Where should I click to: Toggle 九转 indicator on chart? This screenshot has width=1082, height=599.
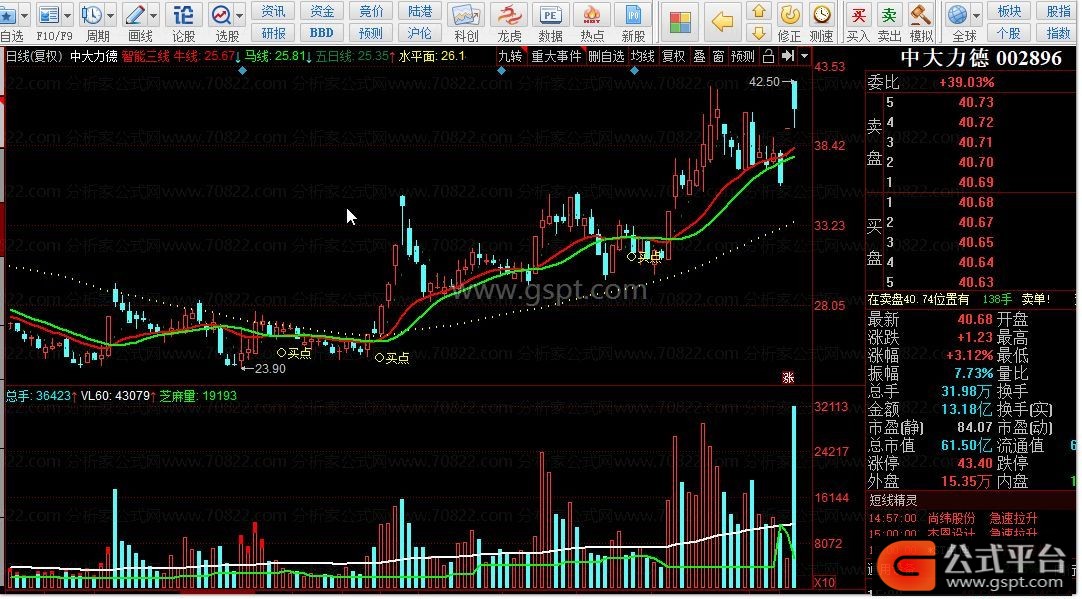(x=511, y=56)
